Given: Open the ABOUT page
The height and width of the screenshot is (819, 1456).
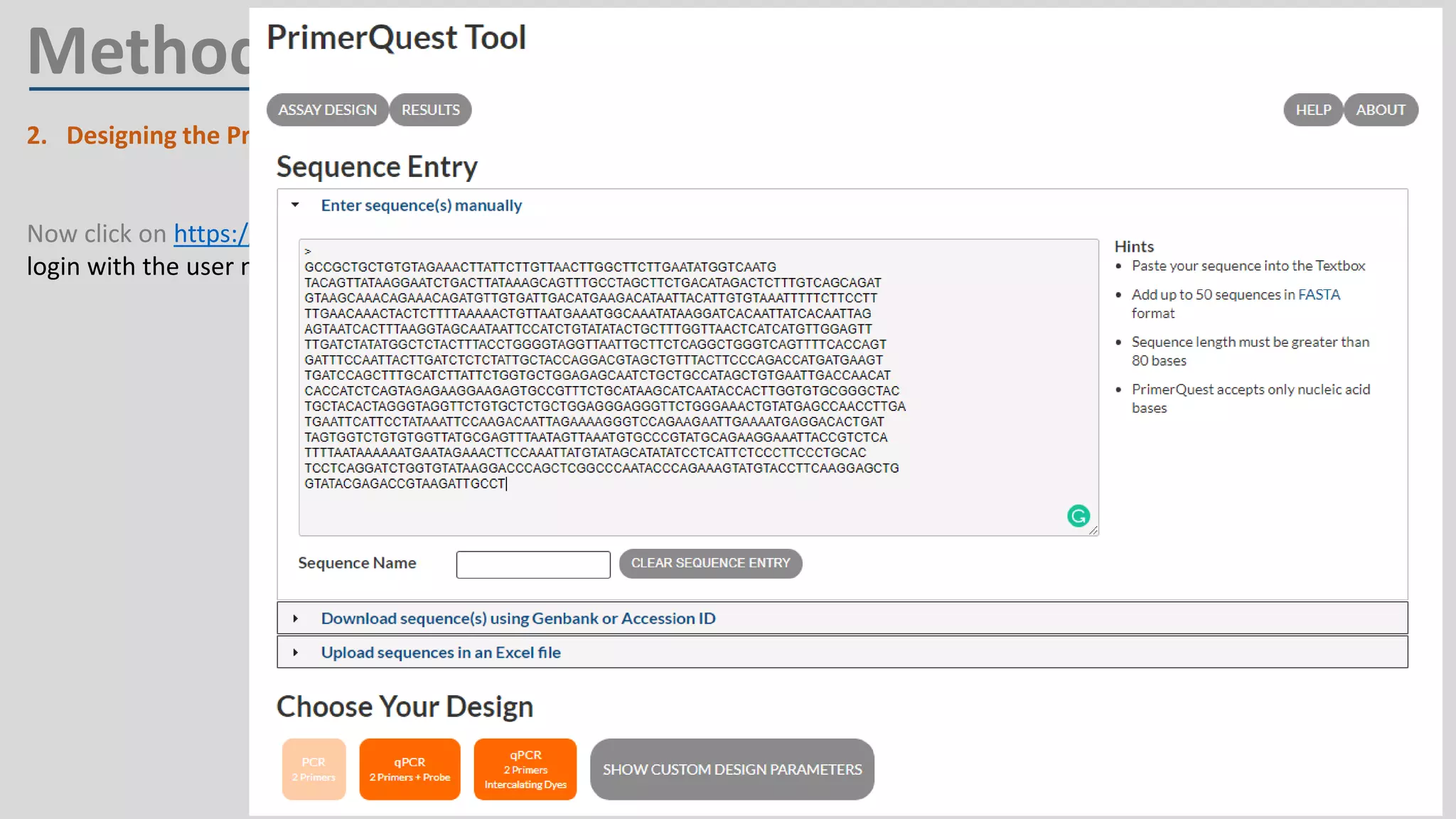Looking at the screenshot, I should tap(1381, 109).
